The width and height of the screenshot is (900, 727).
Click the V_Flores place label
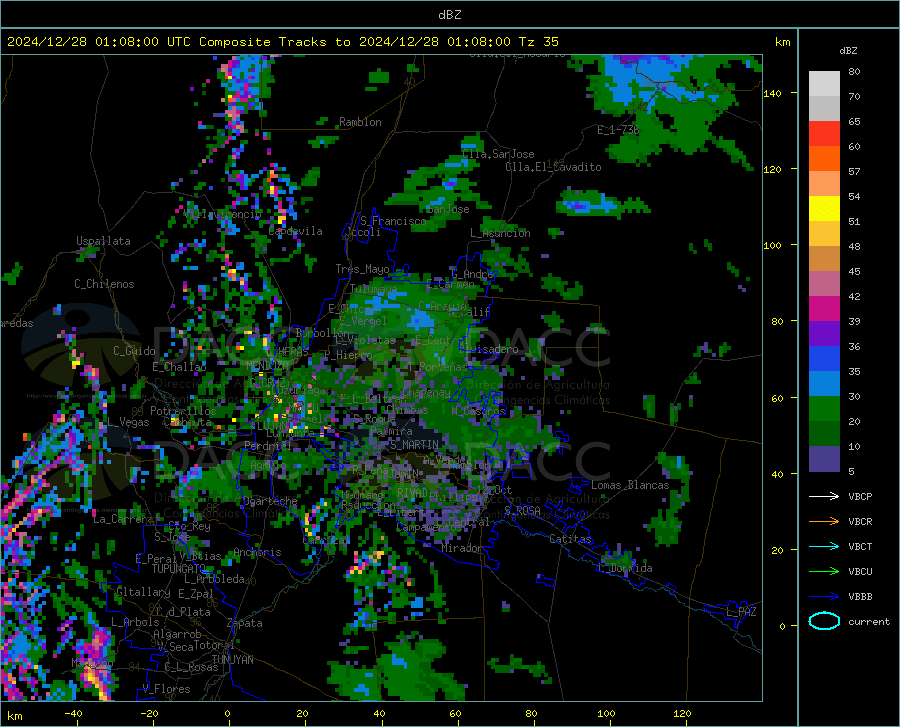[x=166, y=689]
